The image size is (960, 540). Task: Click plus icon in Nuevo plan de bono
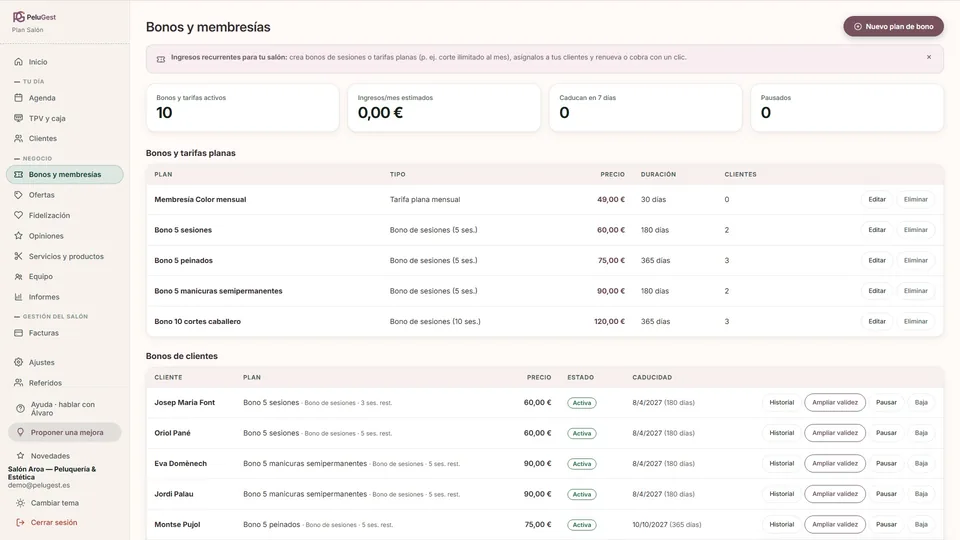tap(858, 26)
